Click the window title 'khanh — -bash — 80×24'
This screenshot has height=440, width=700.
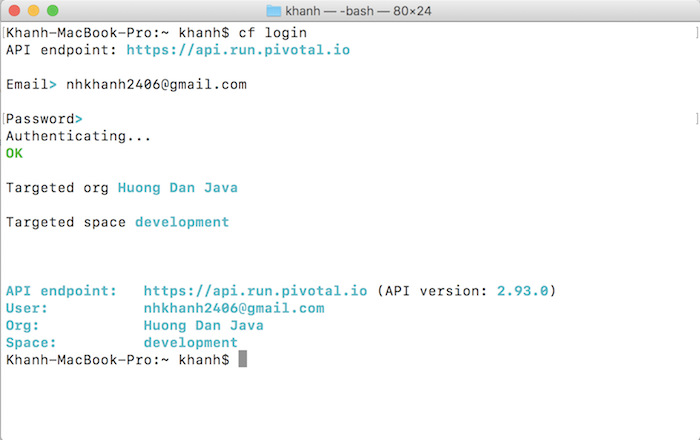[x=358, y=11]
